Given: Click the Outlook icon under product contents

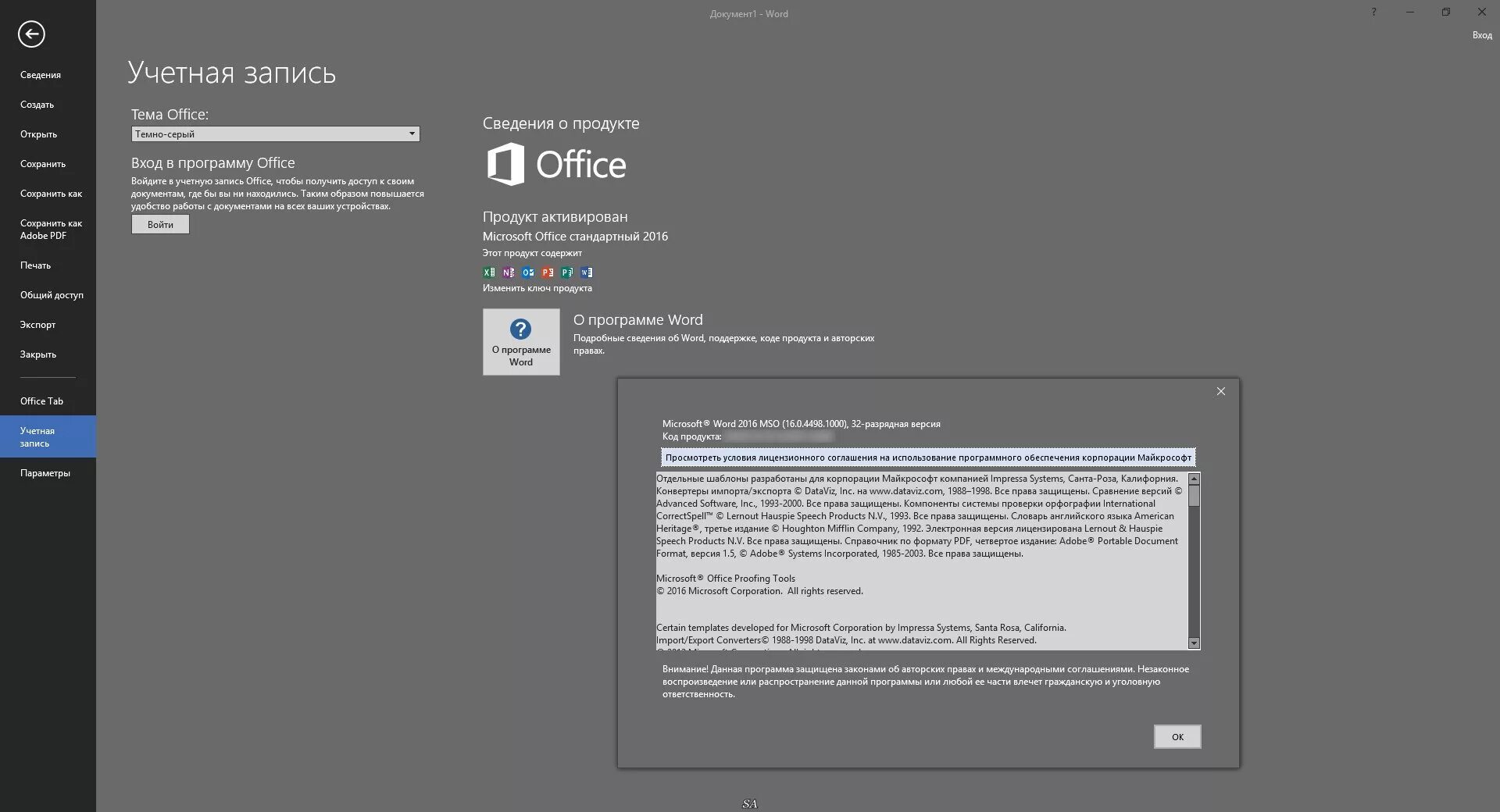Looking at the screenshot, I should click(528, 272).
